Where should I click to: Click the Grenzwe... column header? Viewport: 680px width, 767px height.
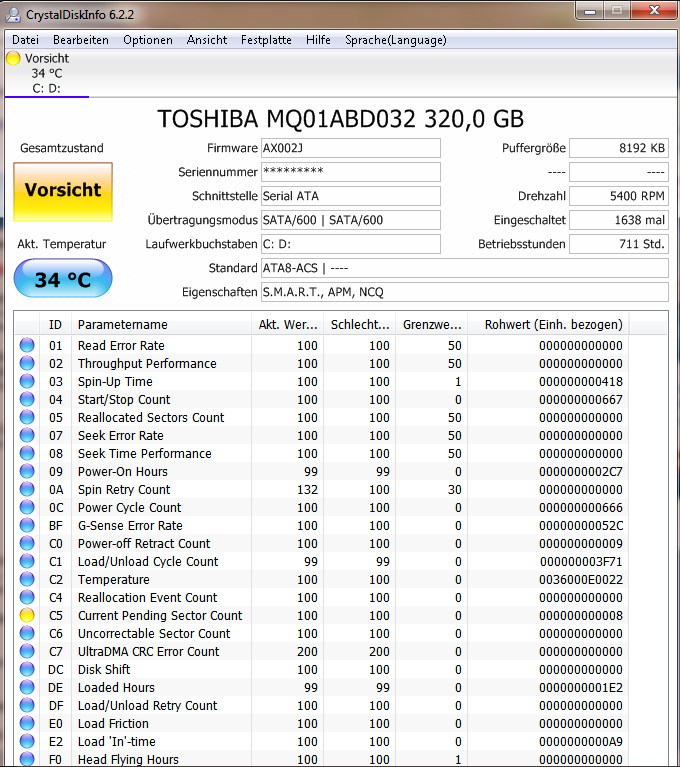[431, 324]
